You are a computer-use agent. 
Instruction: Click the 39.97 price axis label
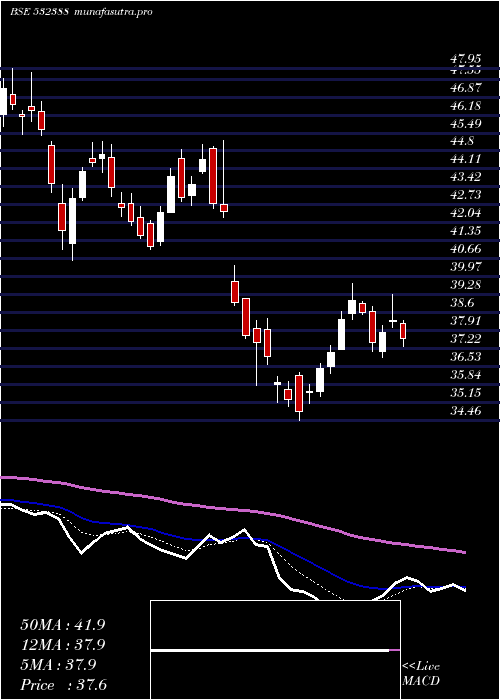(x=466, y=267)
